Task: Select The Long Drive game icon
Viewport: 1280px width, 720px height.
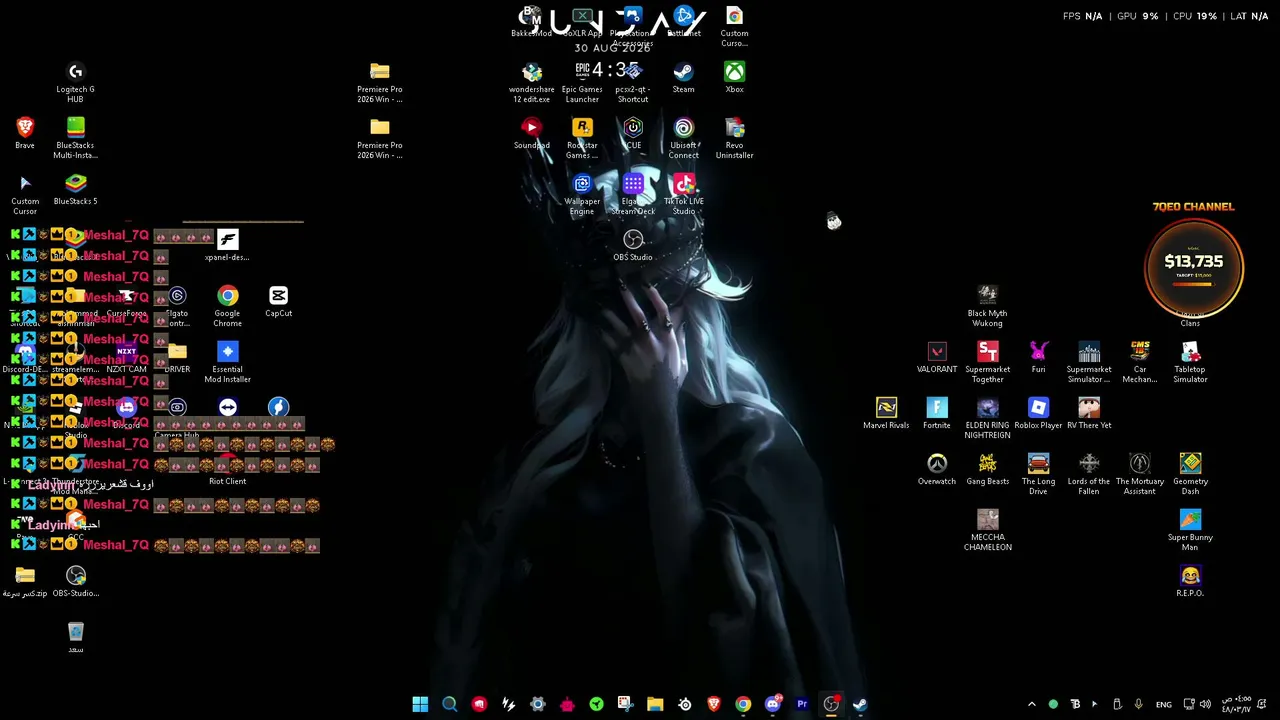Action: pos(1038,474)
